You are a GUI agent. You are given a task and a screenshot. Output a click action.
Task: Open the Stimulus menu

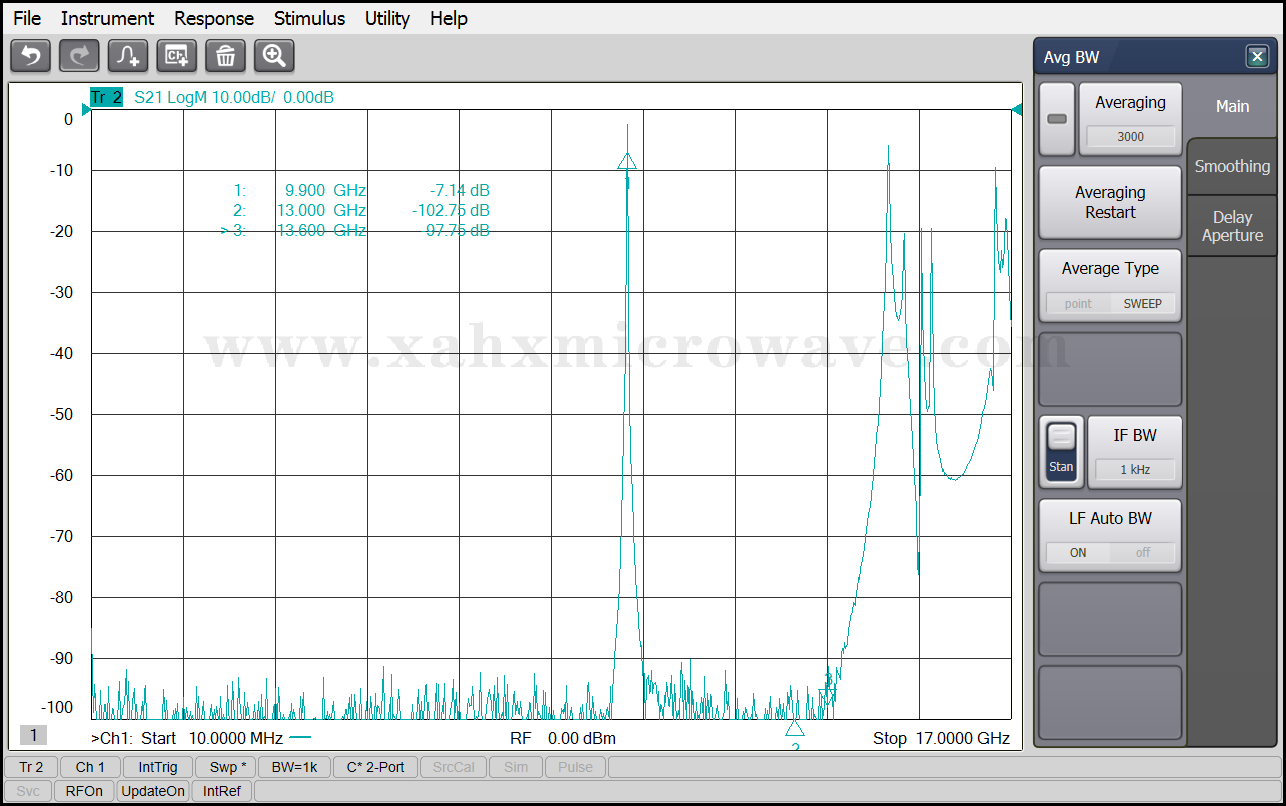pos(309,18)
